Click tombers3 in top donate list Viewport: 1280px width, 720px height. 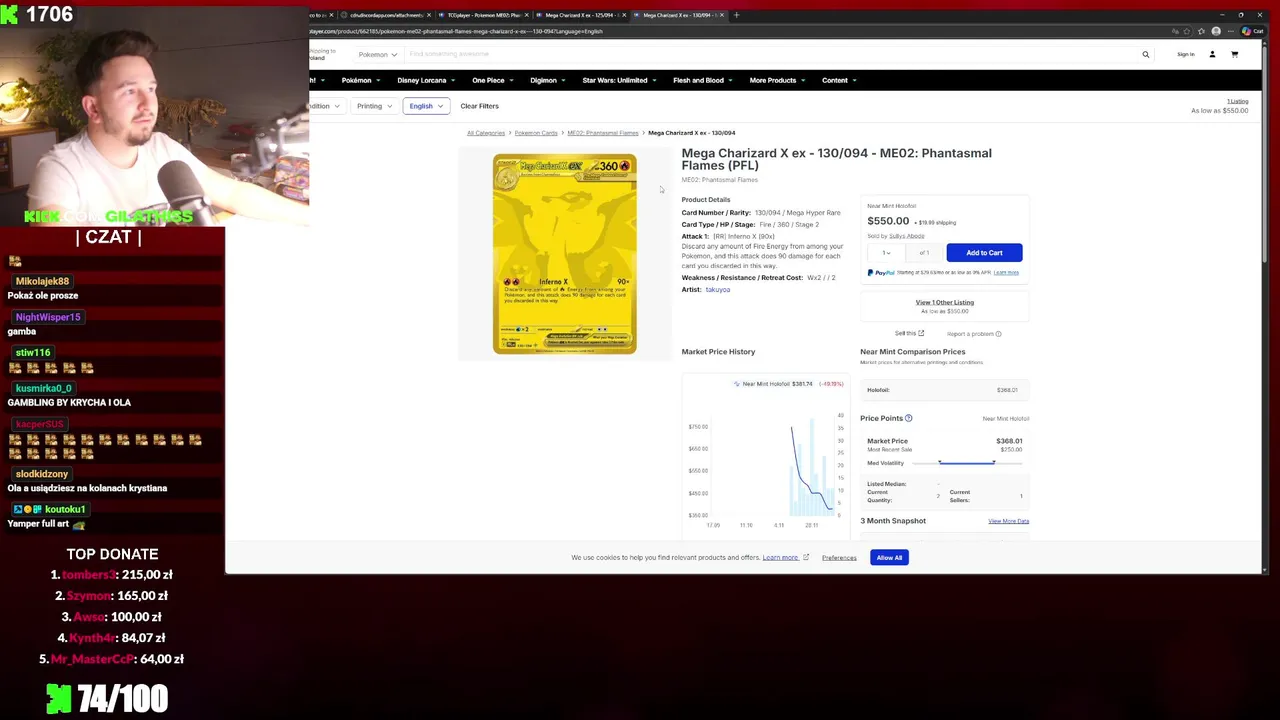(x=89, y=575)
